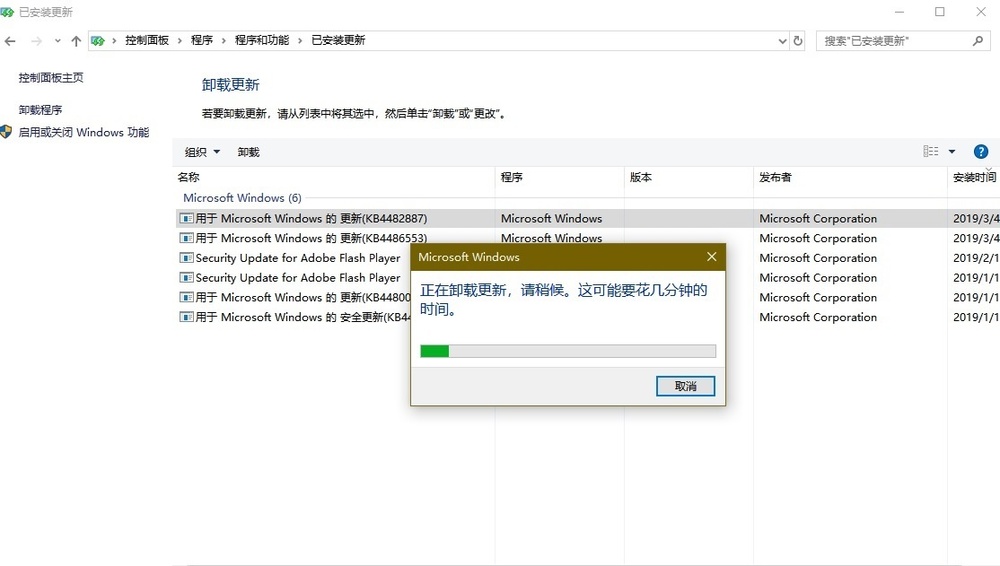Open the recent locations dropdown arrow

(x=57, y=41)
